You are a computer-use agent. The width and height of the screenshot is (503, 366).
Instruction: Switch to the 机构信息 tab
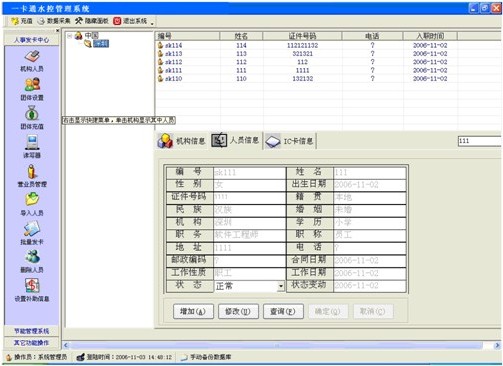[x=181, y=141]
